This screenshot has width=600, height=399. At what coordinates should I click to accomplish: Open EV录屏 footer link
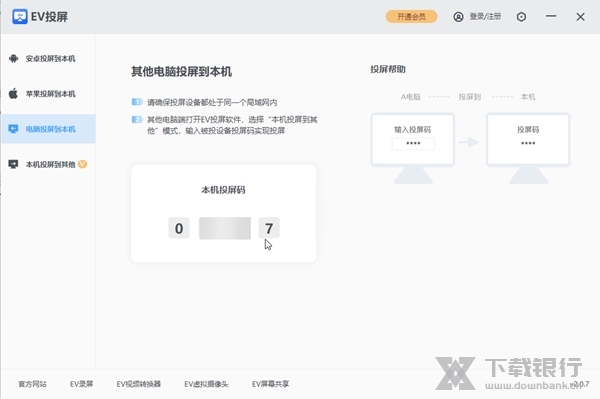point(82,384)
